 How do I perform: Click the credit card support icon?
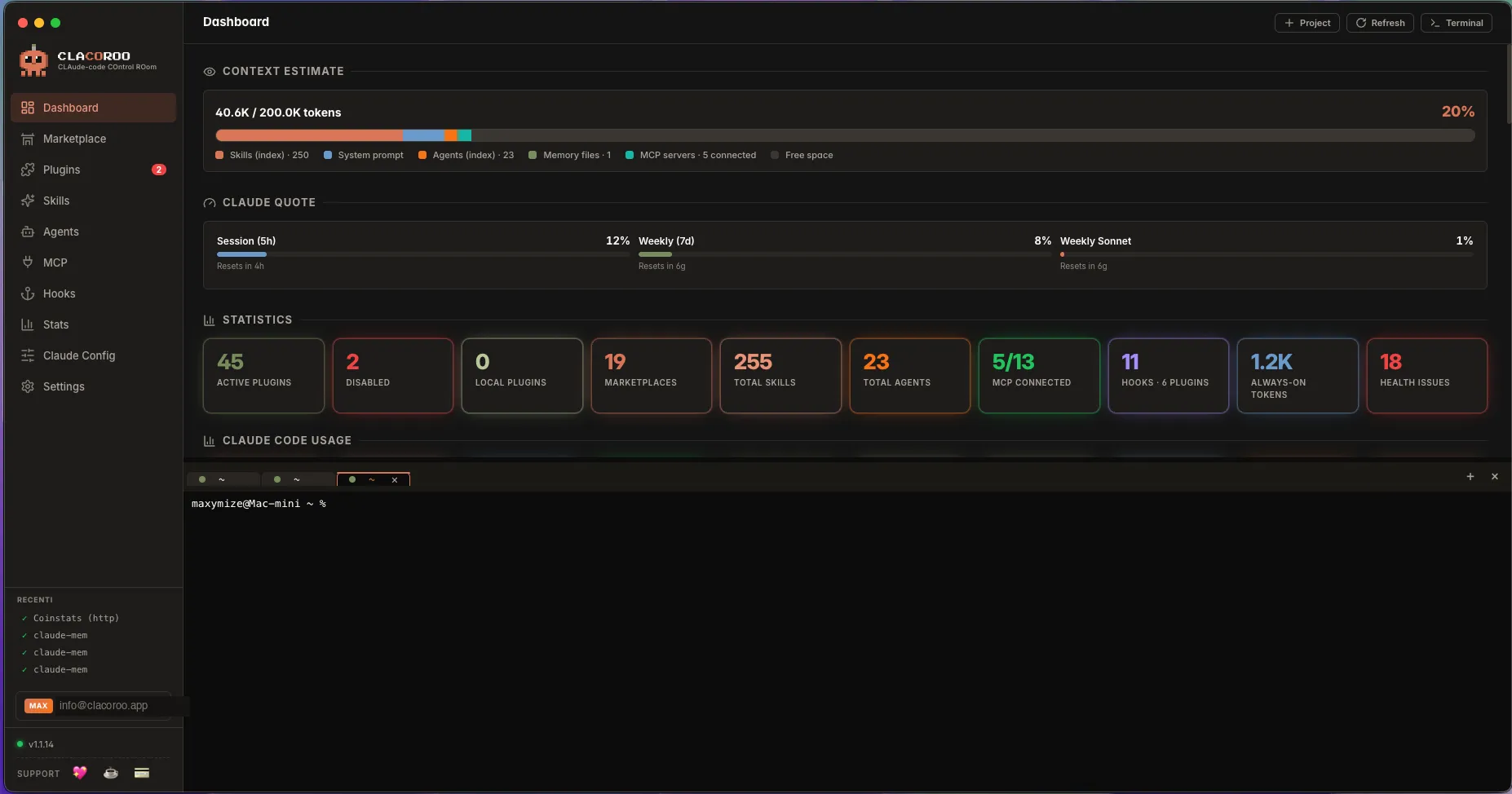142,773
